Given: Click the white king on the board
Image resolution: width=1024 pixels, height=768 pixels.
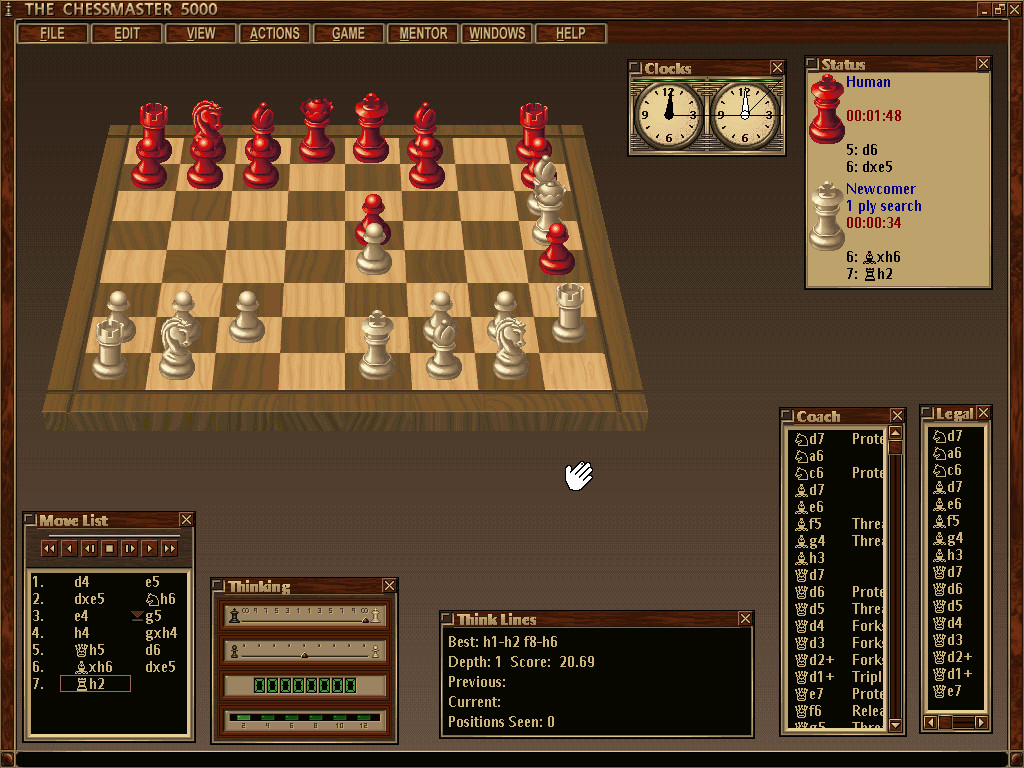Looking at the screenshot, I should [x=377, y=346].
